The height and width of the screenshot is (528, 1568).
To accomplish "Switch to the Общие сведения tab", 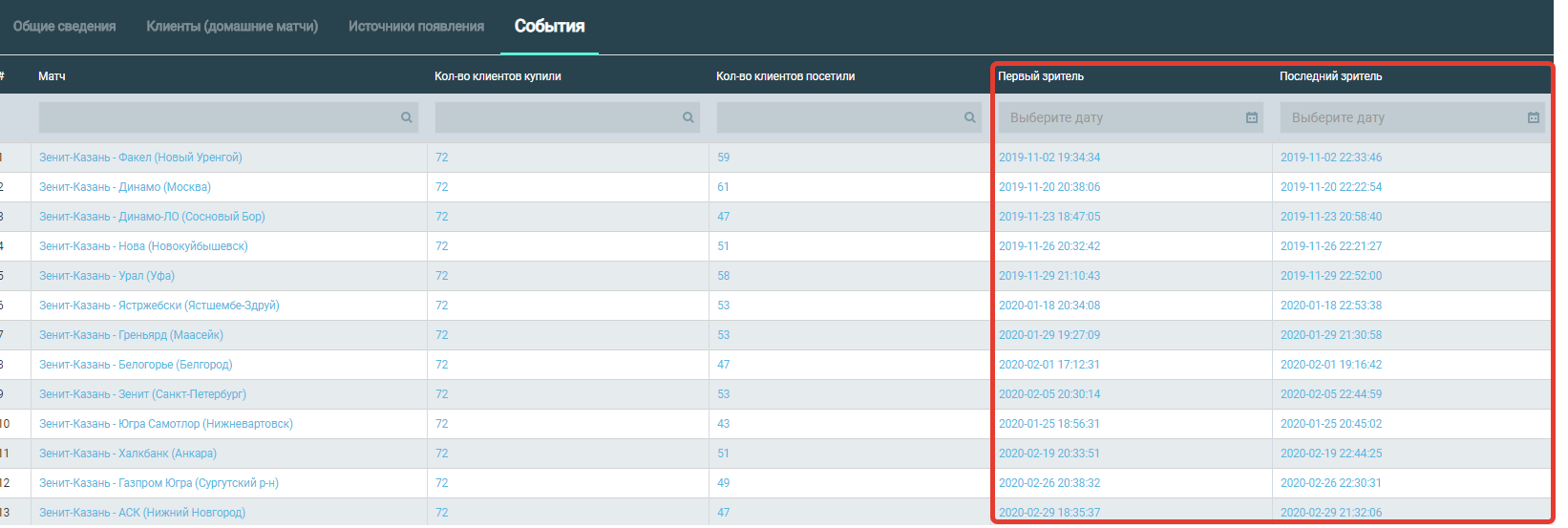I will click(64, 27).
